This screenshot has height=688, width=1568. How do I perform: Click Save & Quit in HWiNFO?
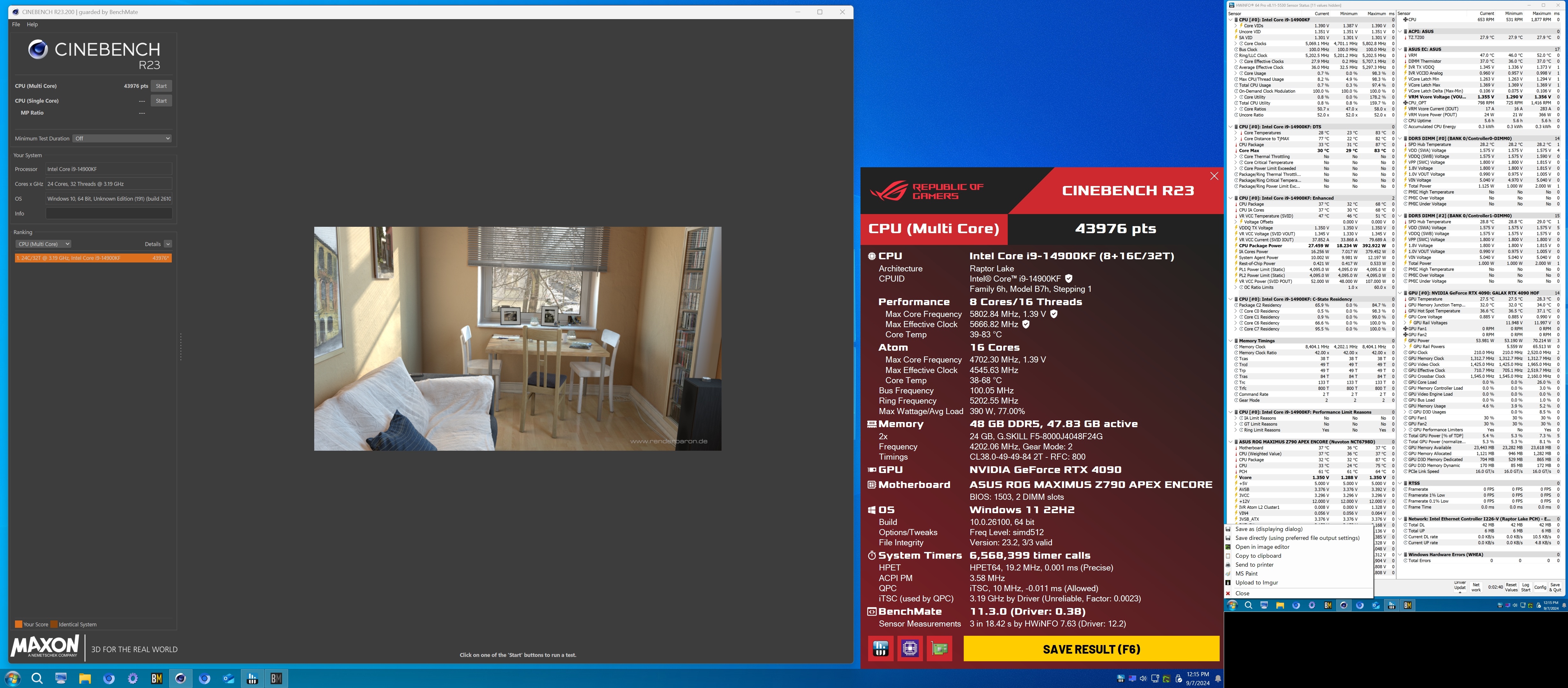point(1555,587)
